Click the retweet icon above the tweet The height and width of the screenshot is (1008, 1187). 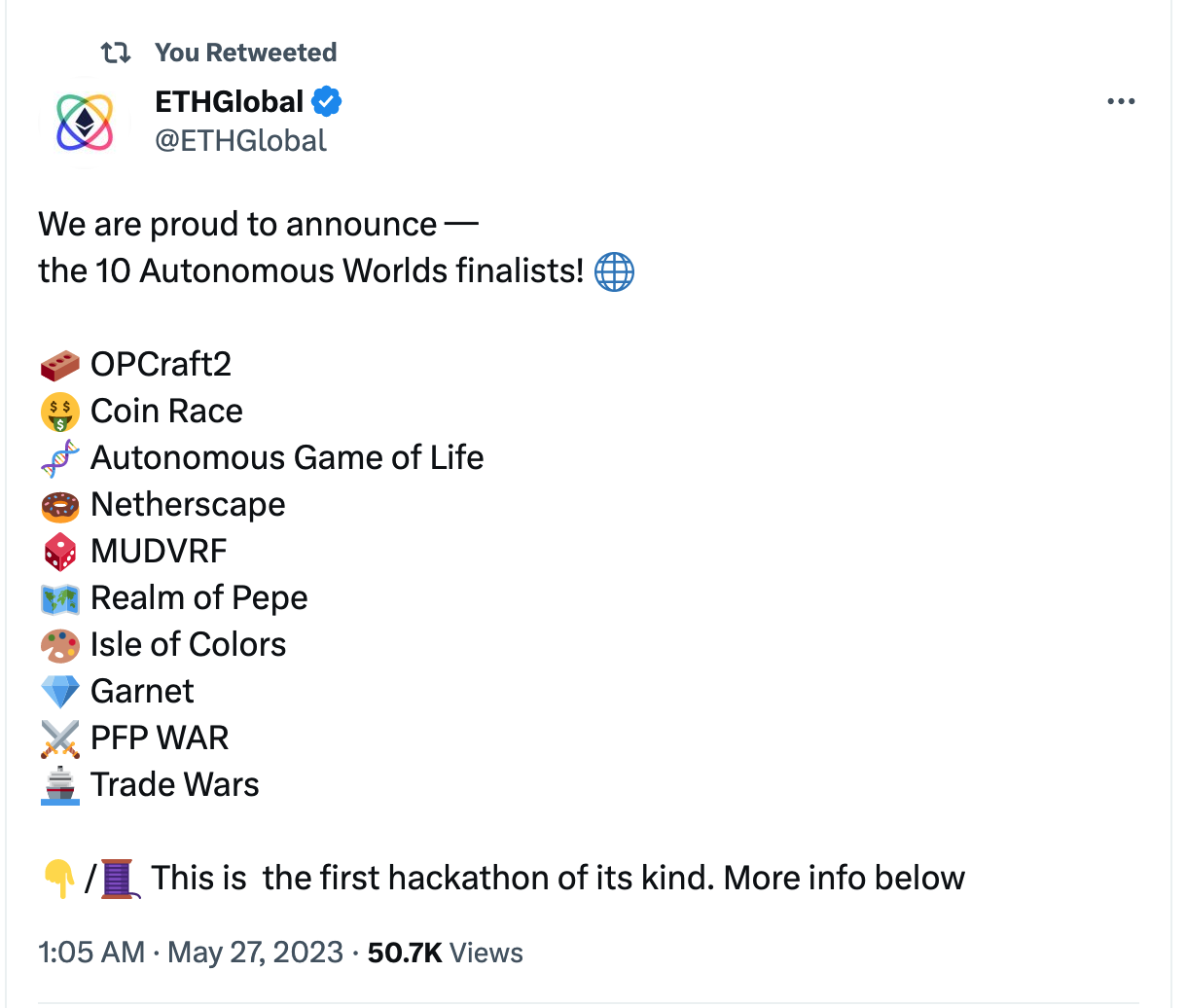coord(116,53)
